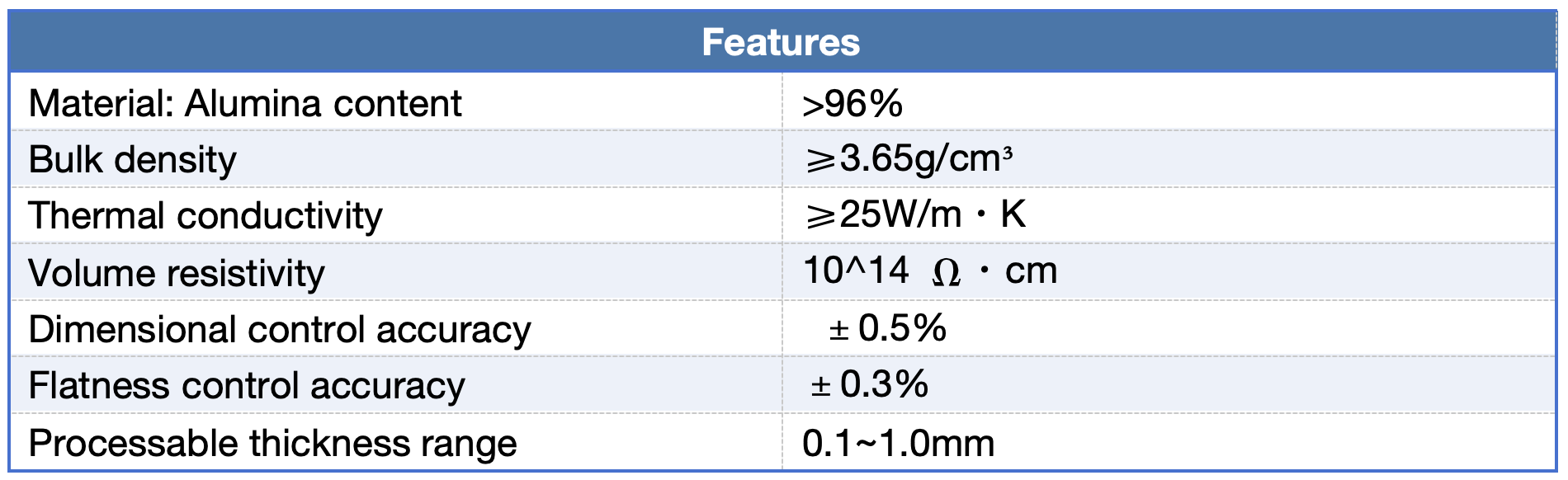Click the ≥25W/m·K value

[915, 214]
